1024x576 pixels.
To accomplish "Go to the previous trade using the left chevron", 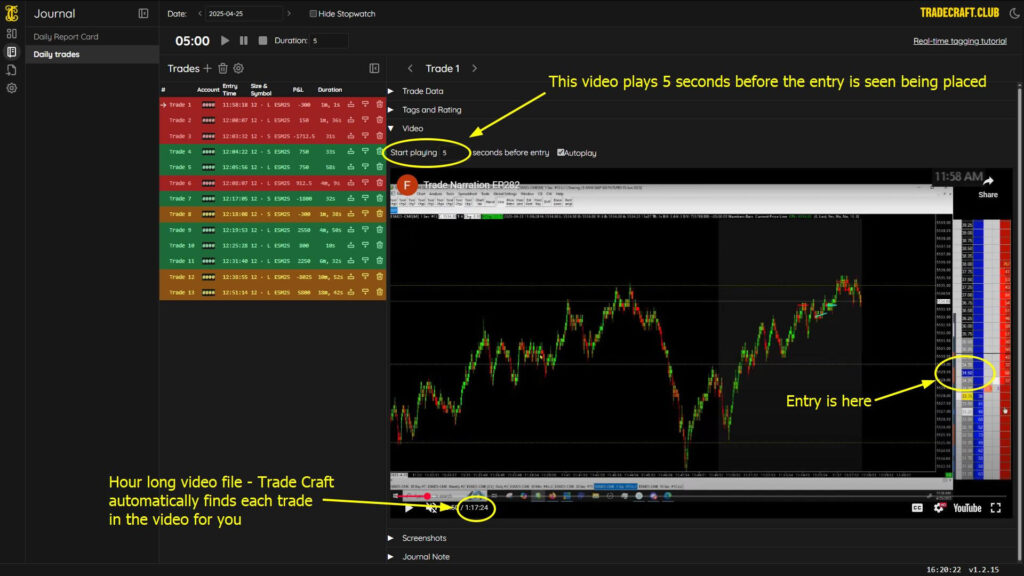I will [x=410, y=69].
